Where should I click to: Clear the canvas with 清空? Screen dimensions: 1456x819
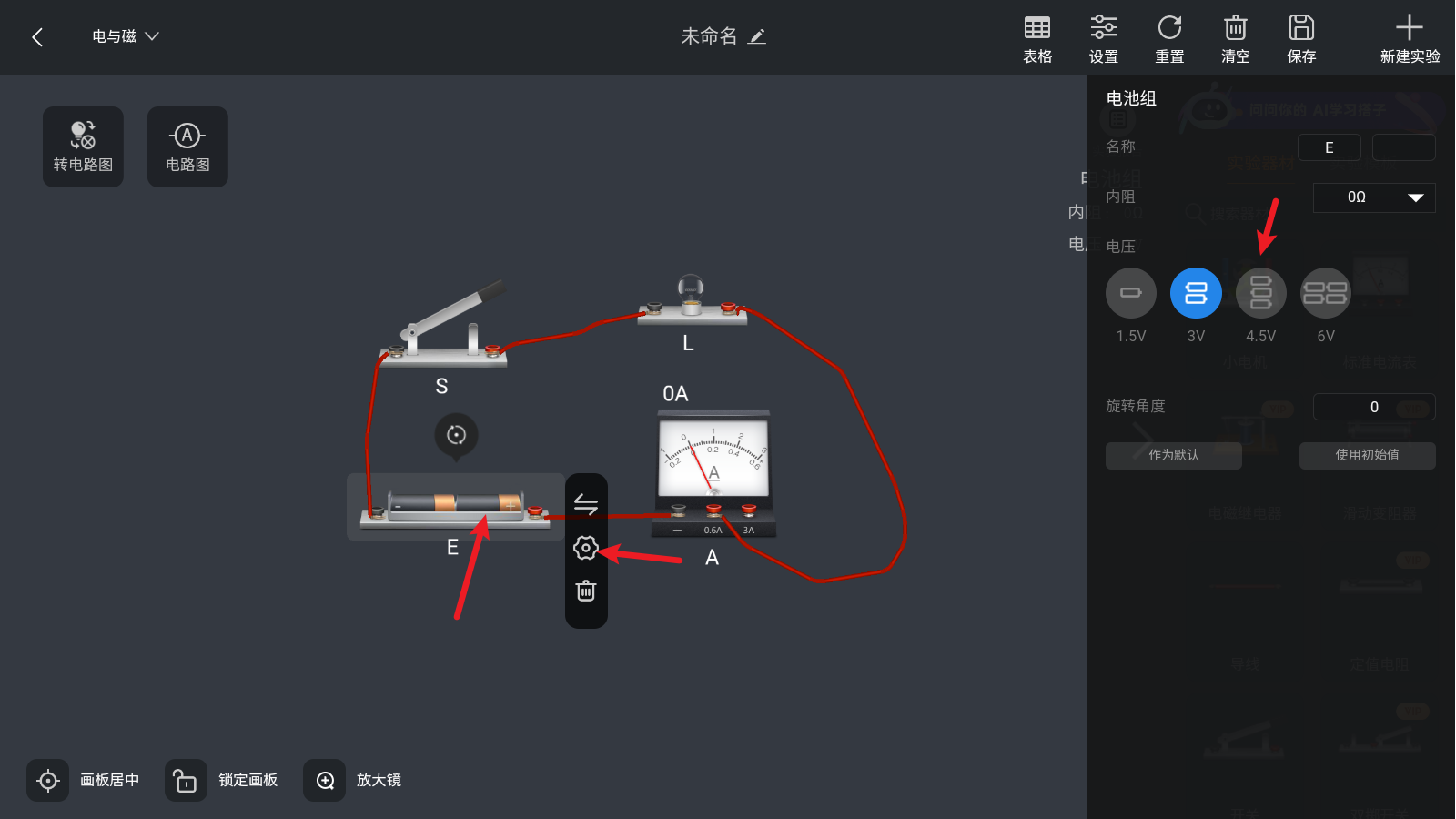(1235, 39)
